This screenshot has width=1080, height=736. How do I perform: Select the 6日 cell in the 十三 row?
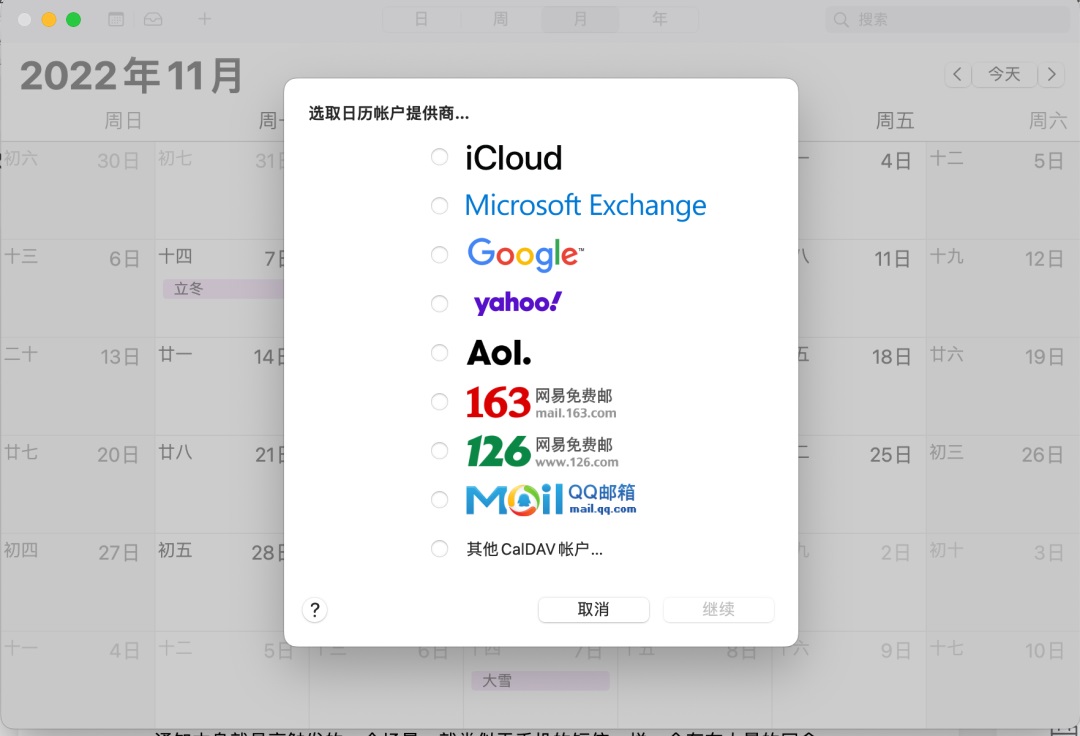pyautogui.click(x=78, y=289)
